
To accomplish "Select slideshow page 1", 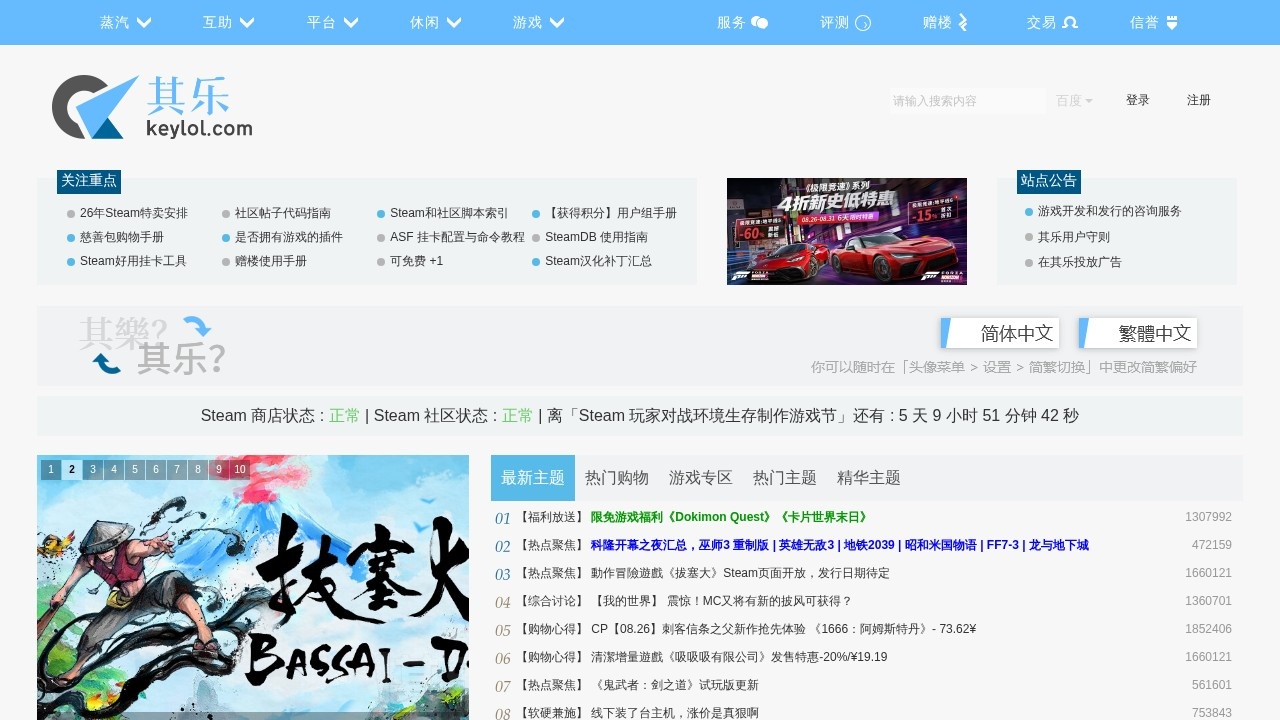I will coord(51,469).
